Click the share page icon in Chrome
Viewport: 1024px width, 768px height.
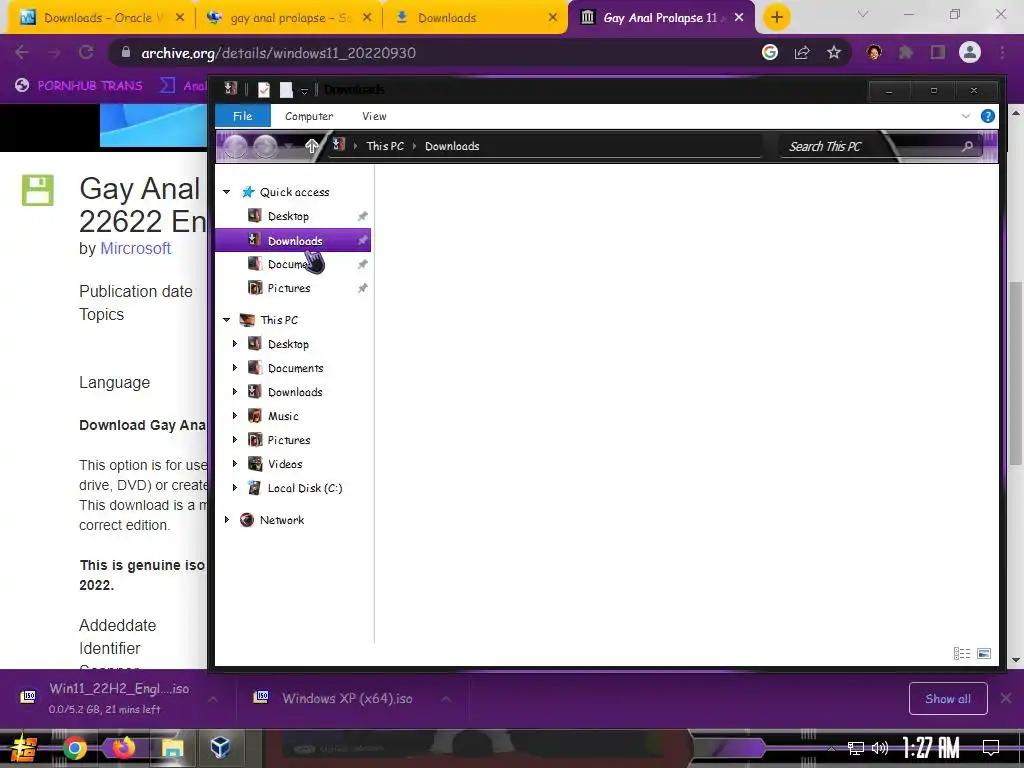pyautogui.click(x=802, y=52)
